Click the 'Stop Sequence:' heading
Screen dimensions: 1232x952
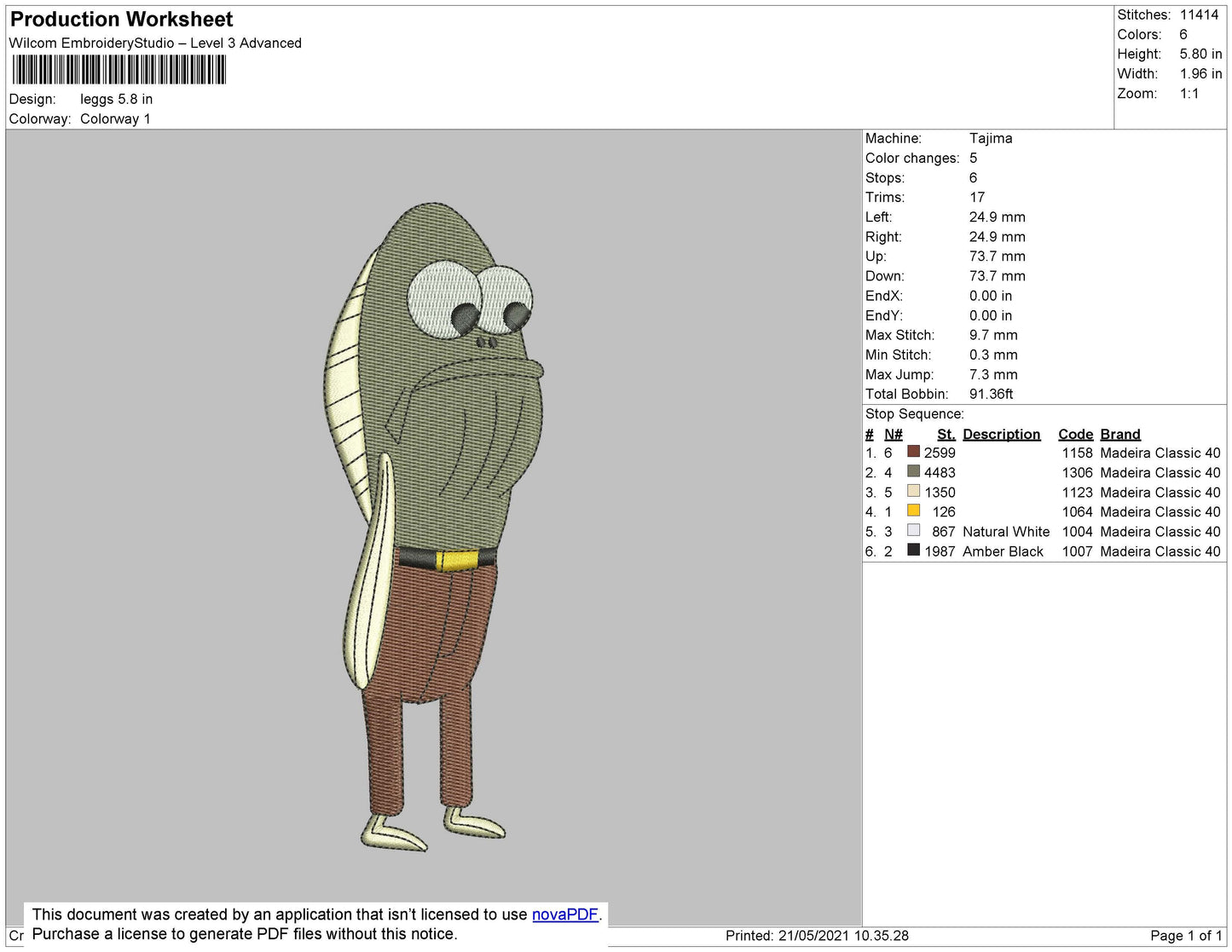(x=915, y=413)
